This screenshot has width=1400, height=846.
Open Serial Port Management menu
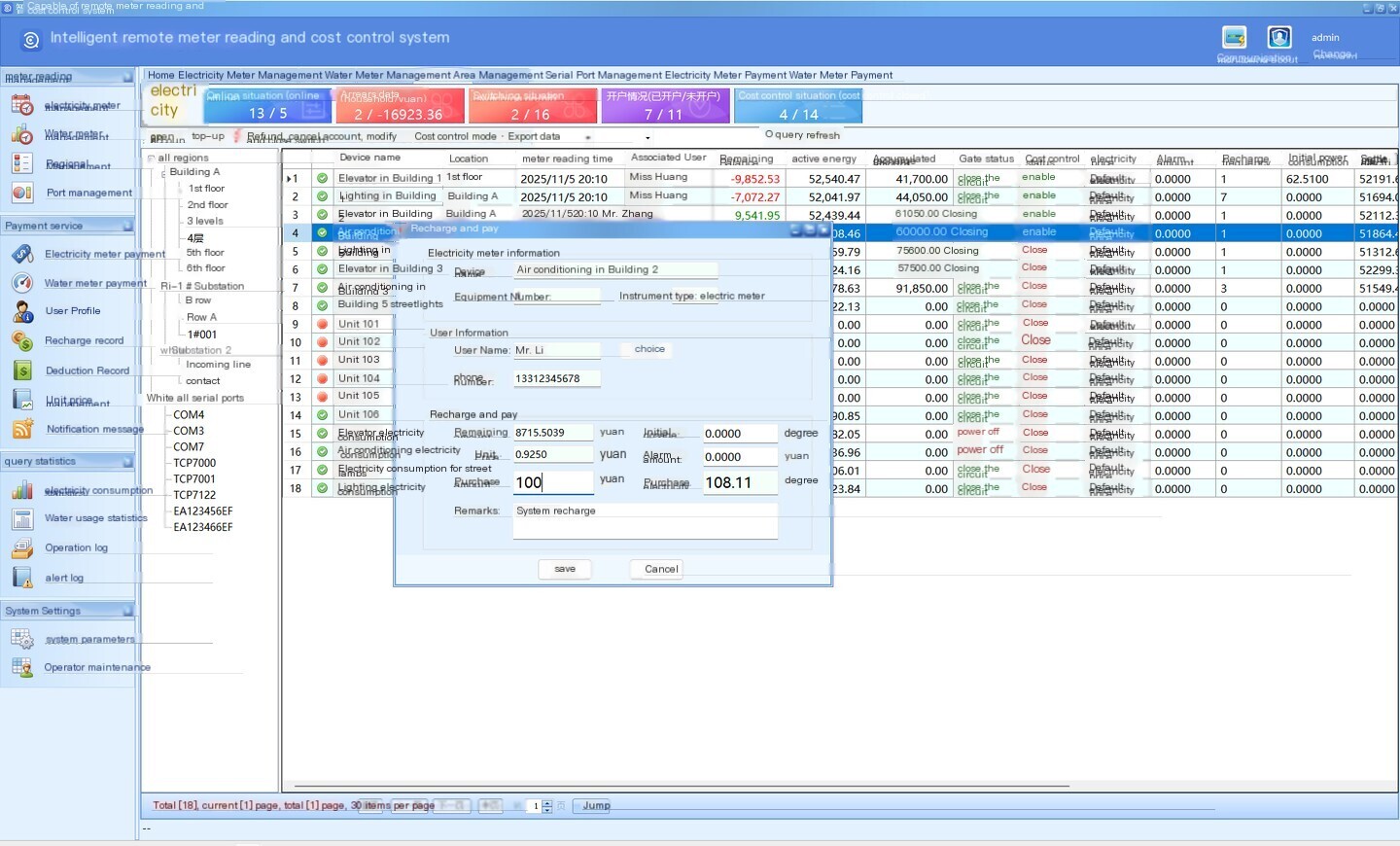603,75
